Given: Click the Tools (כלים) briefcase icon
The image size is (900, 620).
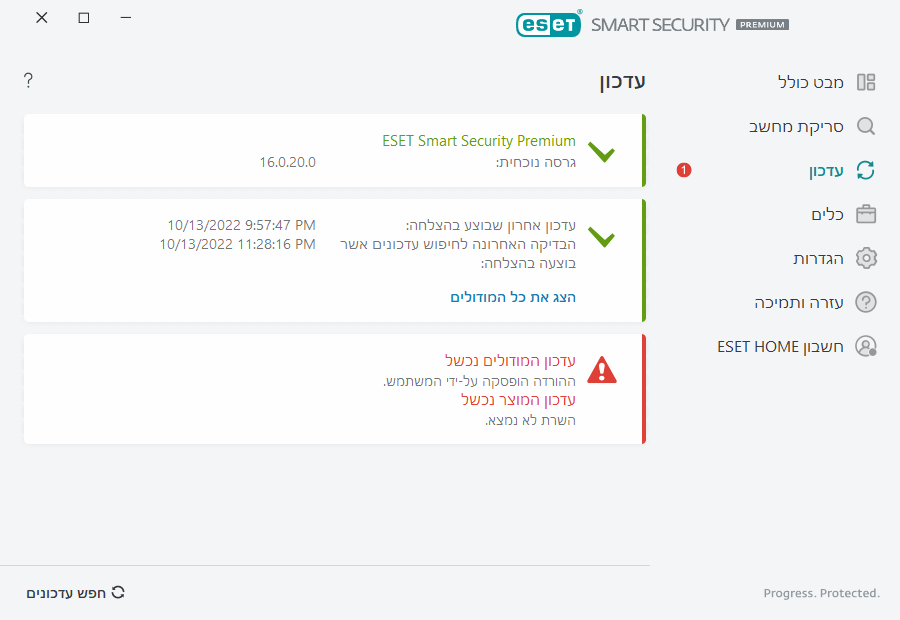Looking at the screenshot, I should point(866,214).
